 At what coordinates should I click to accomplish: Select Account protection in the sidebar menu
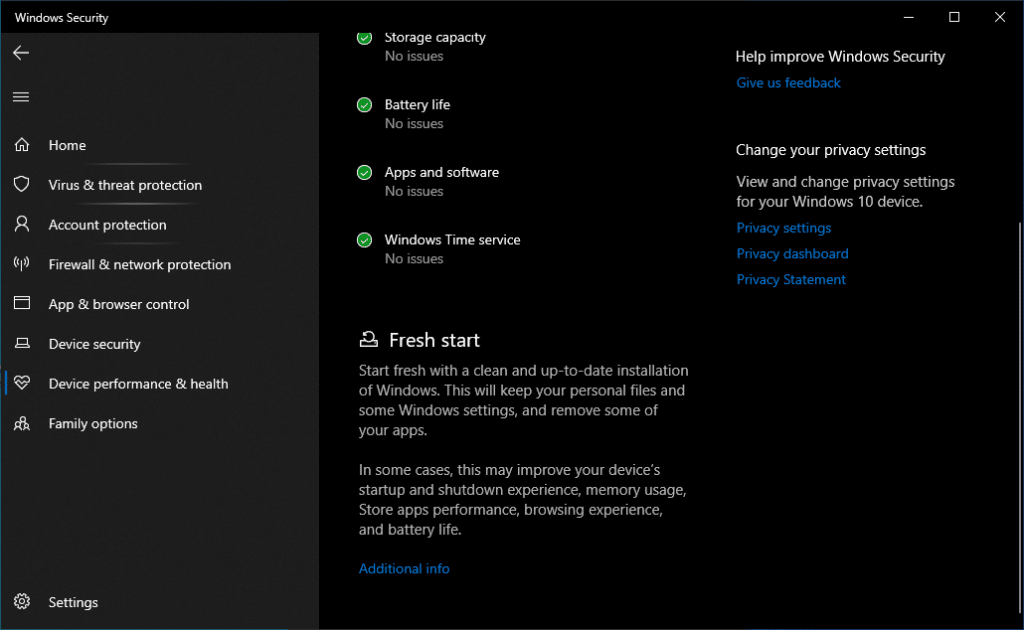point(107,224)
